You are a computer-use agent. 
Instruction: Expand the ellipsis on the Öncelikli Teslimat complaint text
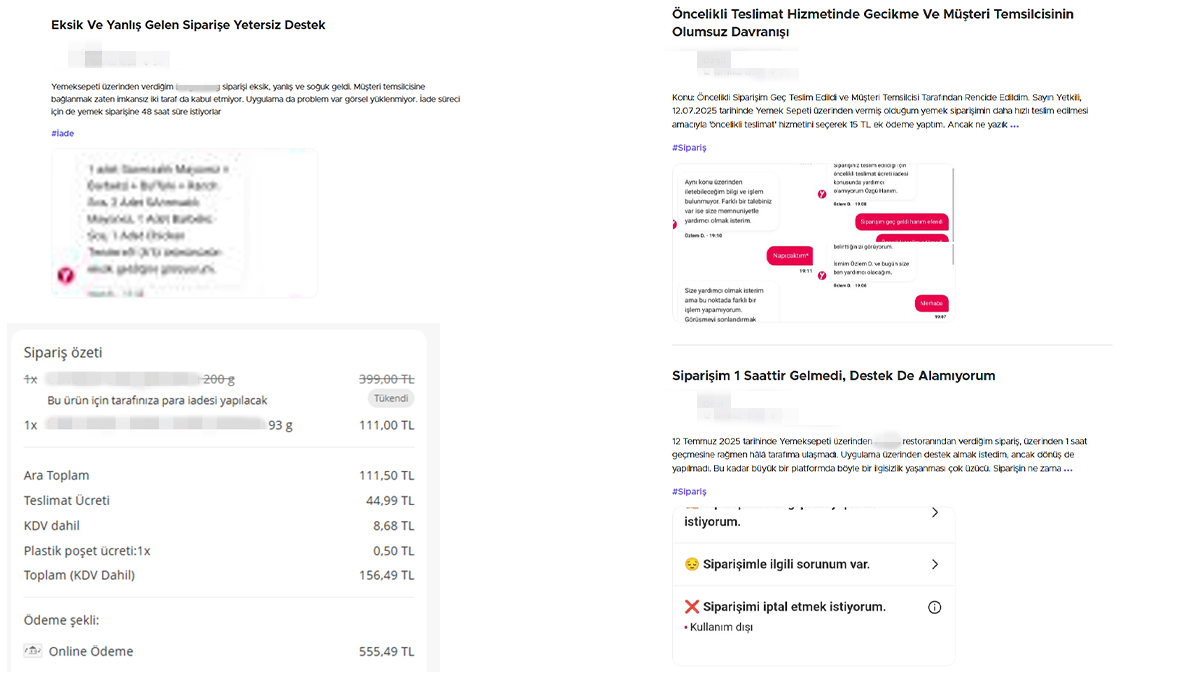1014,125
